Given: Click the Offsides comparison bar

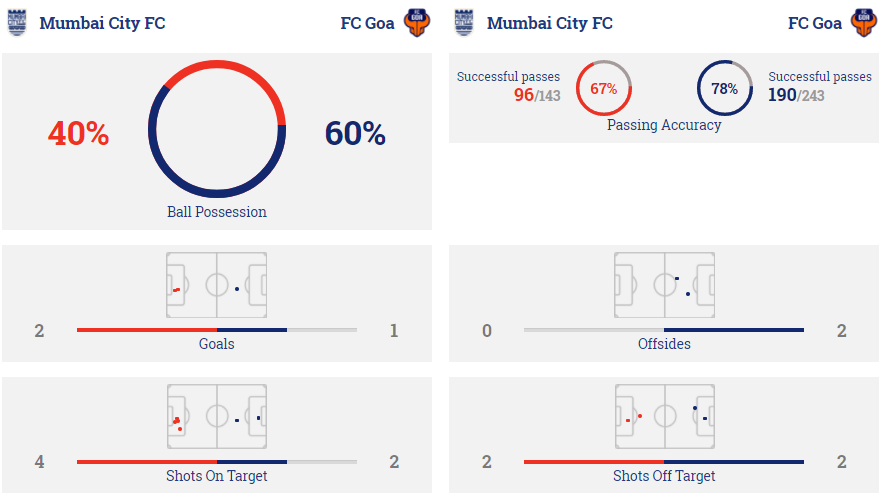Looking at the screenshot, I should click(x=664, y=330).
